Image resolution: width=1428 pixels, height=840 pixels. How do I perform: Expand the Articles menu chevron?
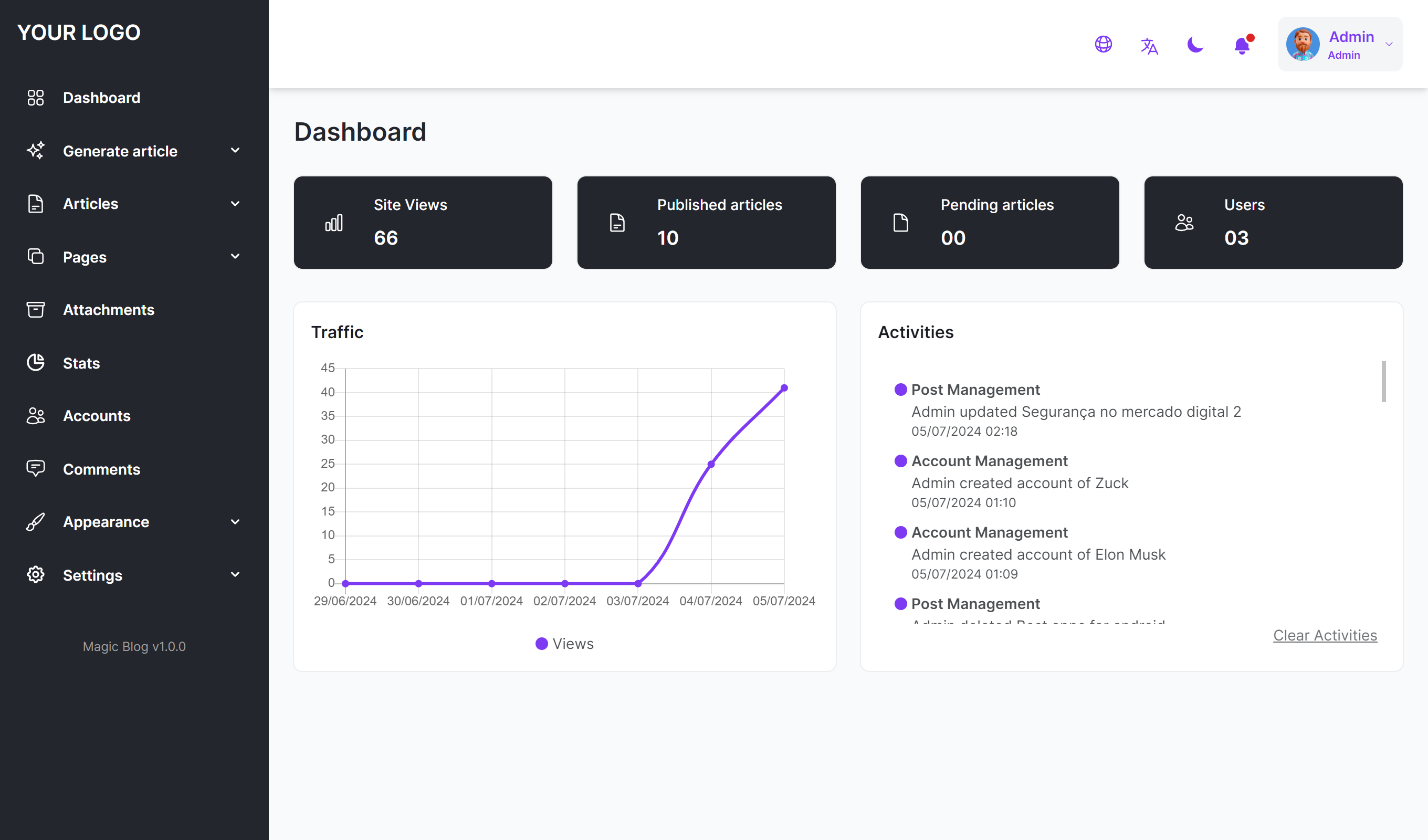pyautogui.click(x=235, y=204)
